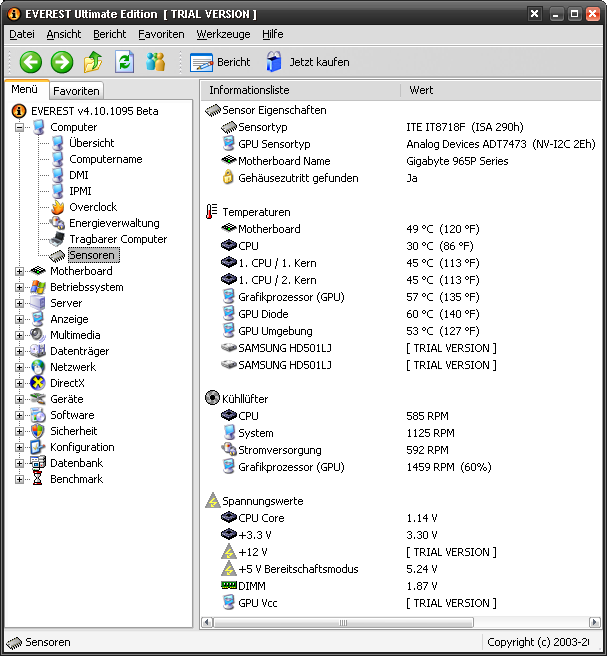Click the green Forward arrow icon
The width and height of the screenshot is (607, 656).
click(62, 62)
